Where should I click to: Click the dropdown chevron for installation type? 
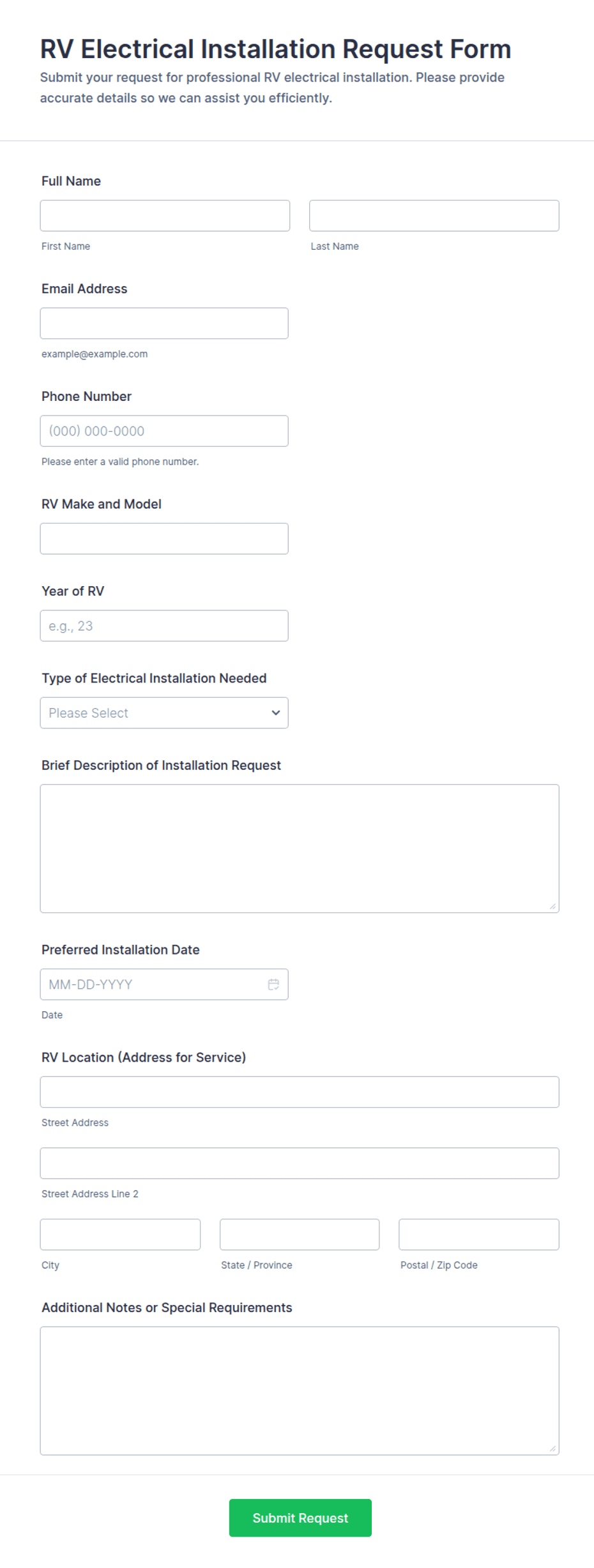point(276,712)
